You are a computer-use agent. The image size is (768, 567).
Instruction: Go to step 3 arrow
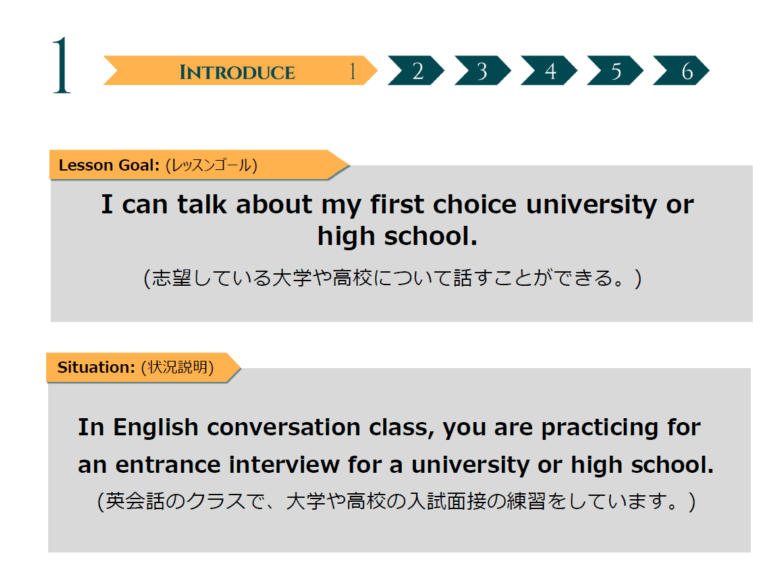482,71
